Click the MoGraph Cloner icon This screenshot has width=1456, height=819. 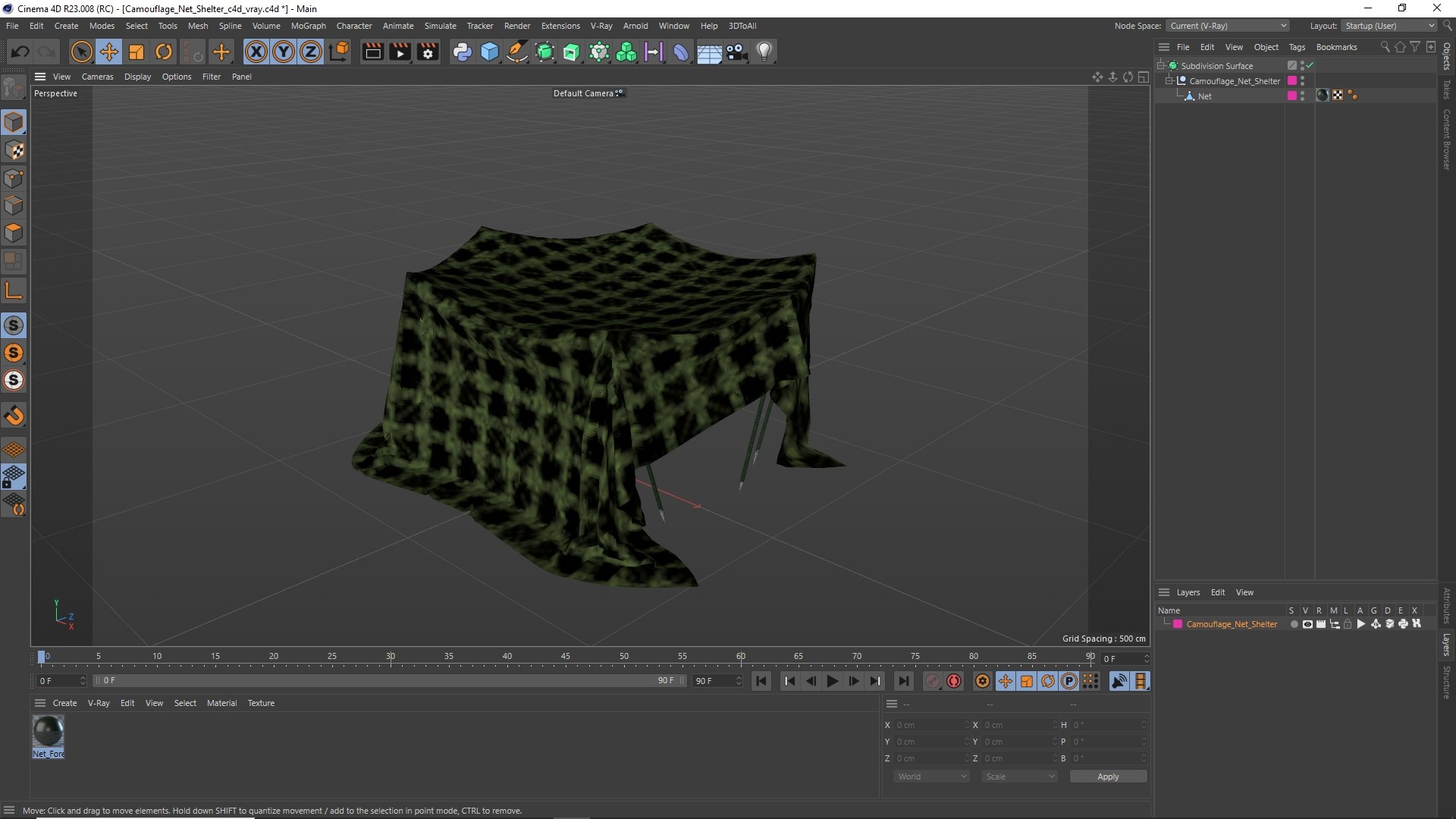(626, 52)
